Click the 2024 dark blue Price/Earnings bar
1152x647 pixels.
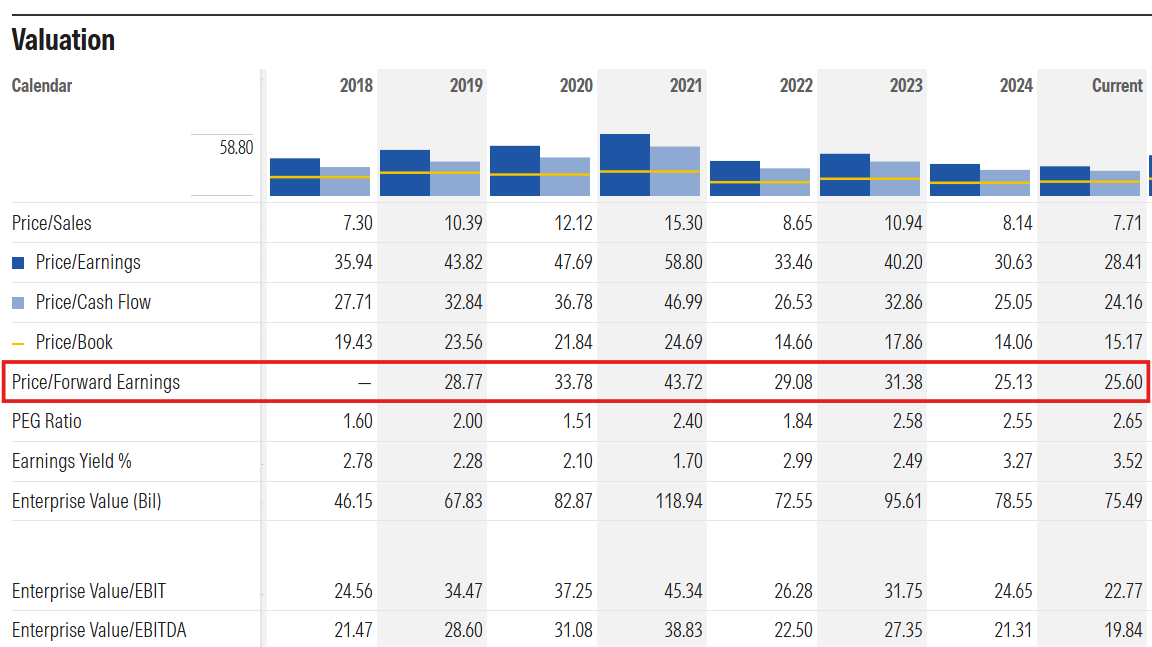(954, 179)
